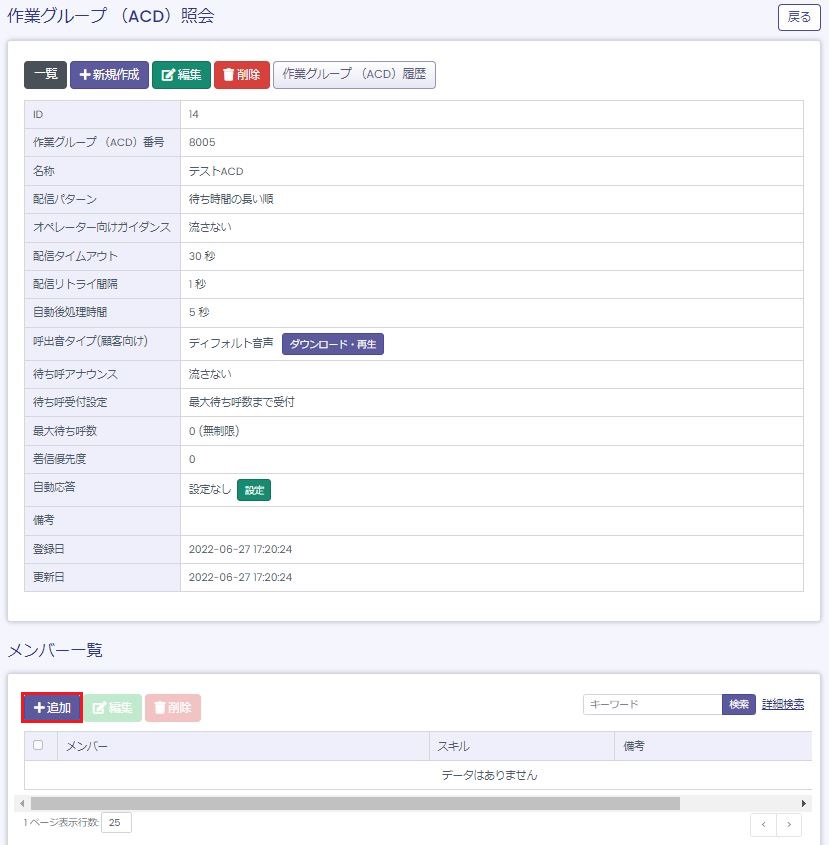Click the red 削除 trash button at top
This screenshot has width=829, height=845.
pos(241,75)
